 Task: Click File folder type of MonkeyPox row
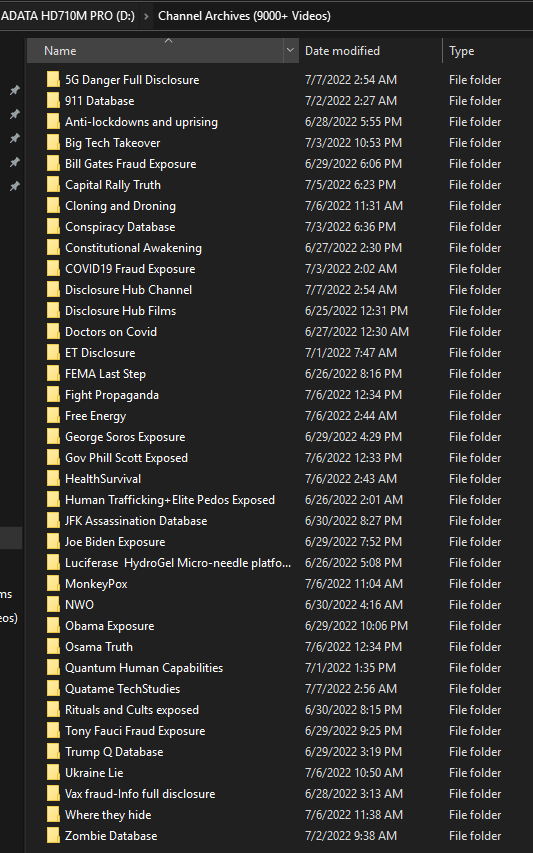coord(475,584)
